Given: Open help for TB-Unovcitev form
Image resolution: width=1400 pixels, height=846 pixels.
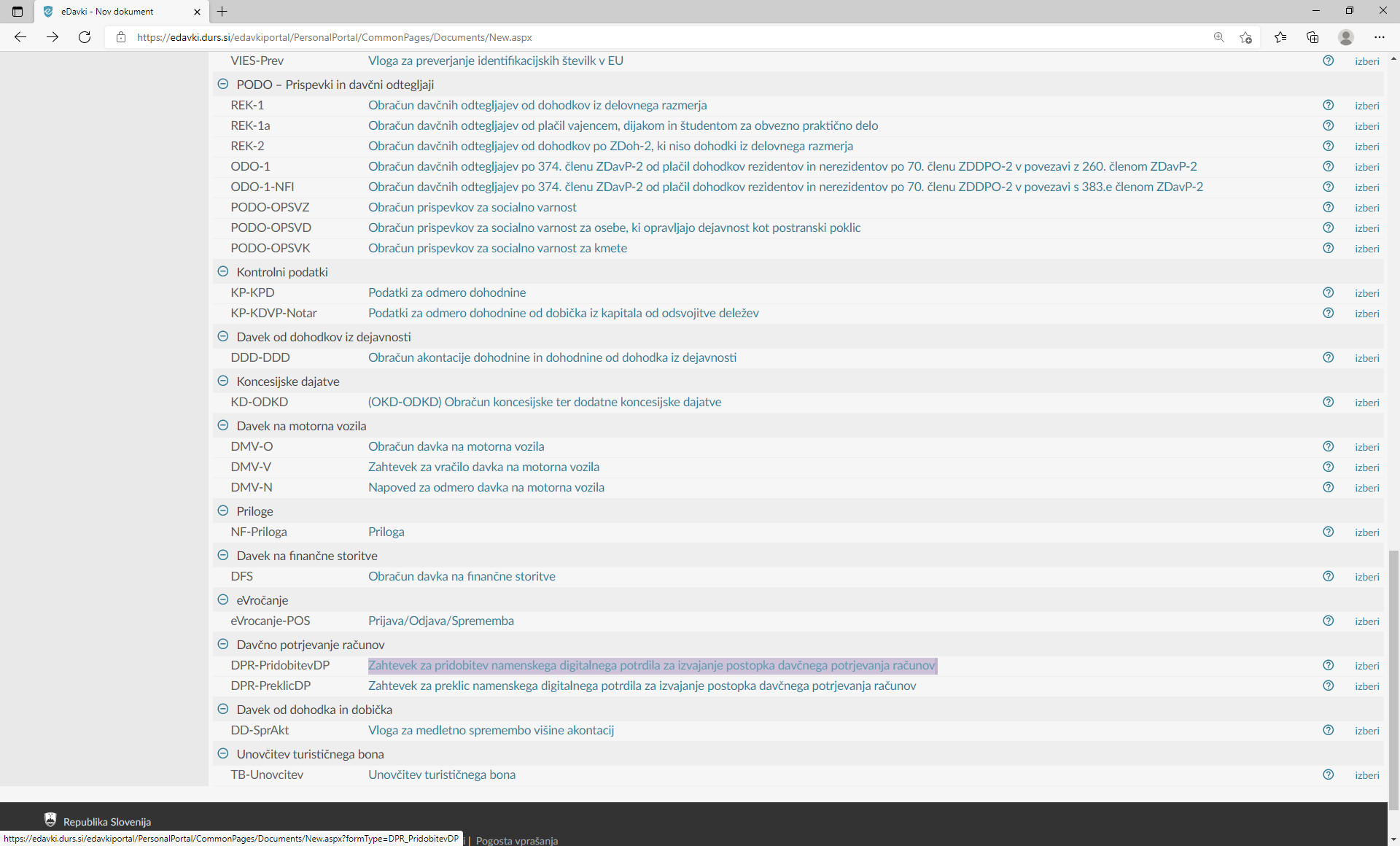Looking at the screenshot, I should click(1328, 775).
